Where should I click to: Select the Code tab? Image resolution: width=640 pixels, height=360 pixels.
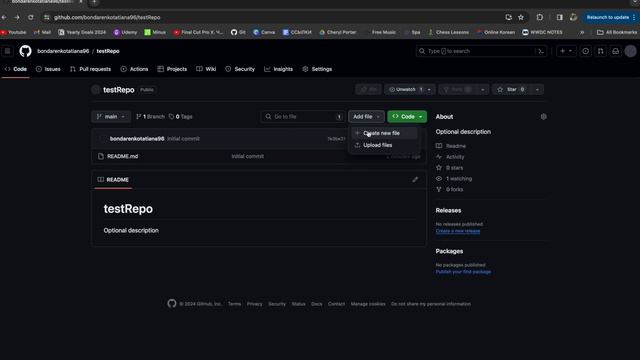click(16, 69)
